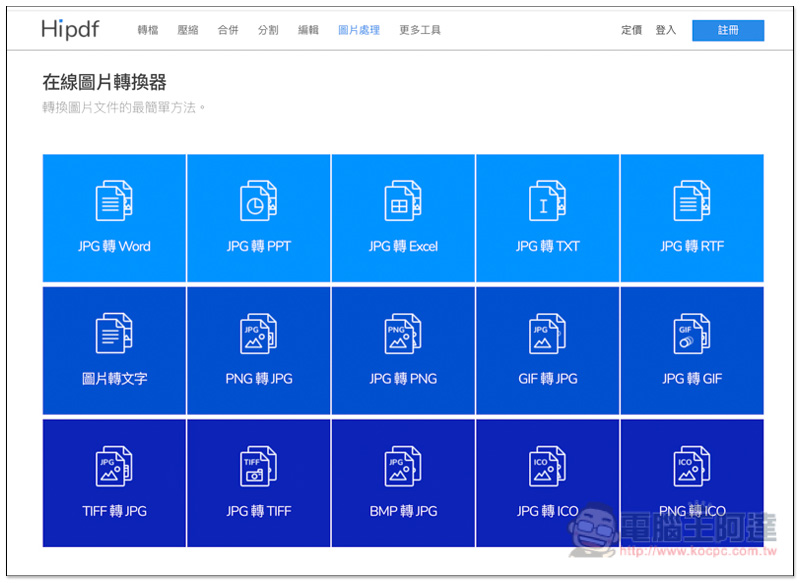Open the 編輯 menu item
The height and width of the screenshot is (583, 800).
coord(308,30)
